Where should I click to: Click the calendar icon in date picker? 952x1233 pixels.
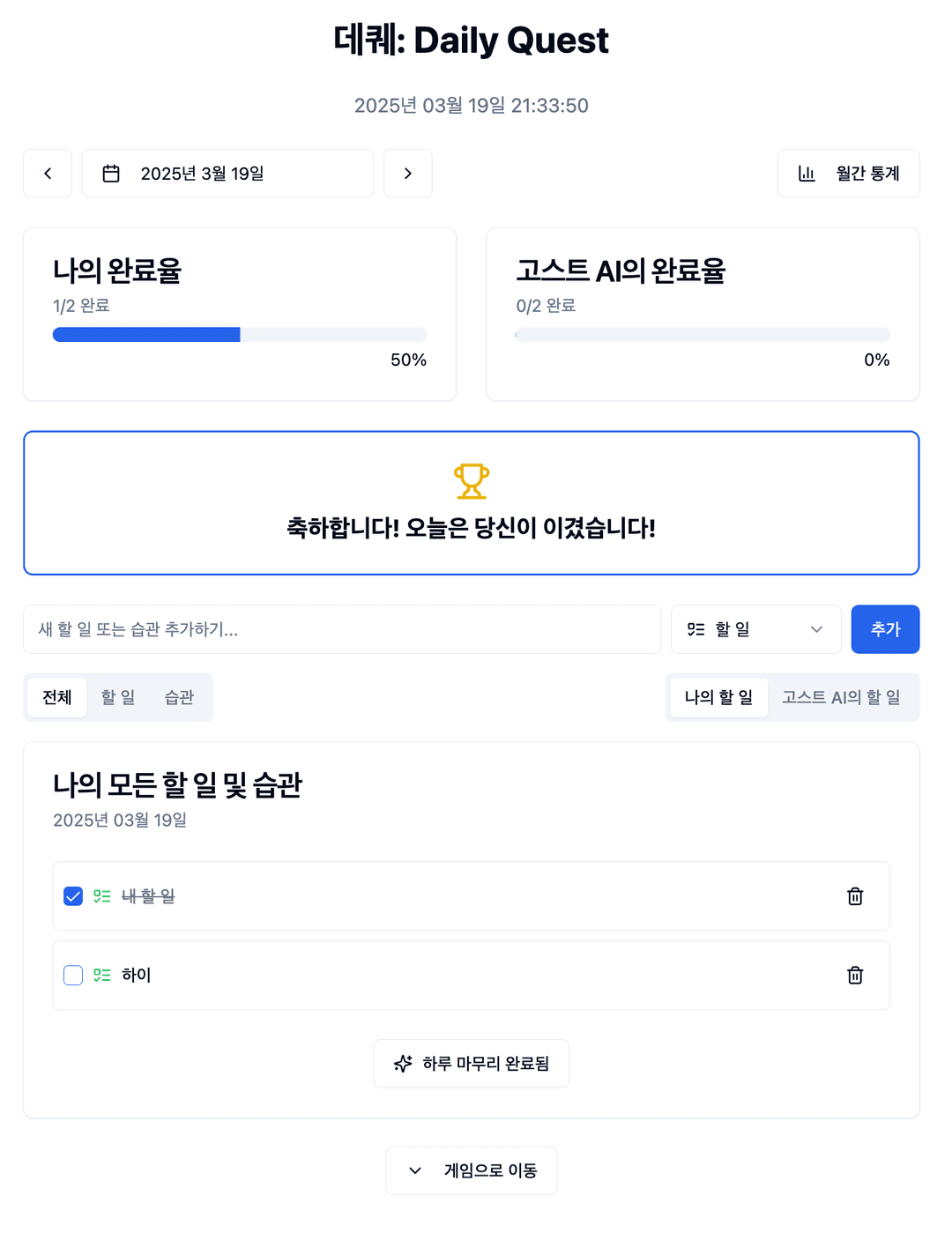111,174
